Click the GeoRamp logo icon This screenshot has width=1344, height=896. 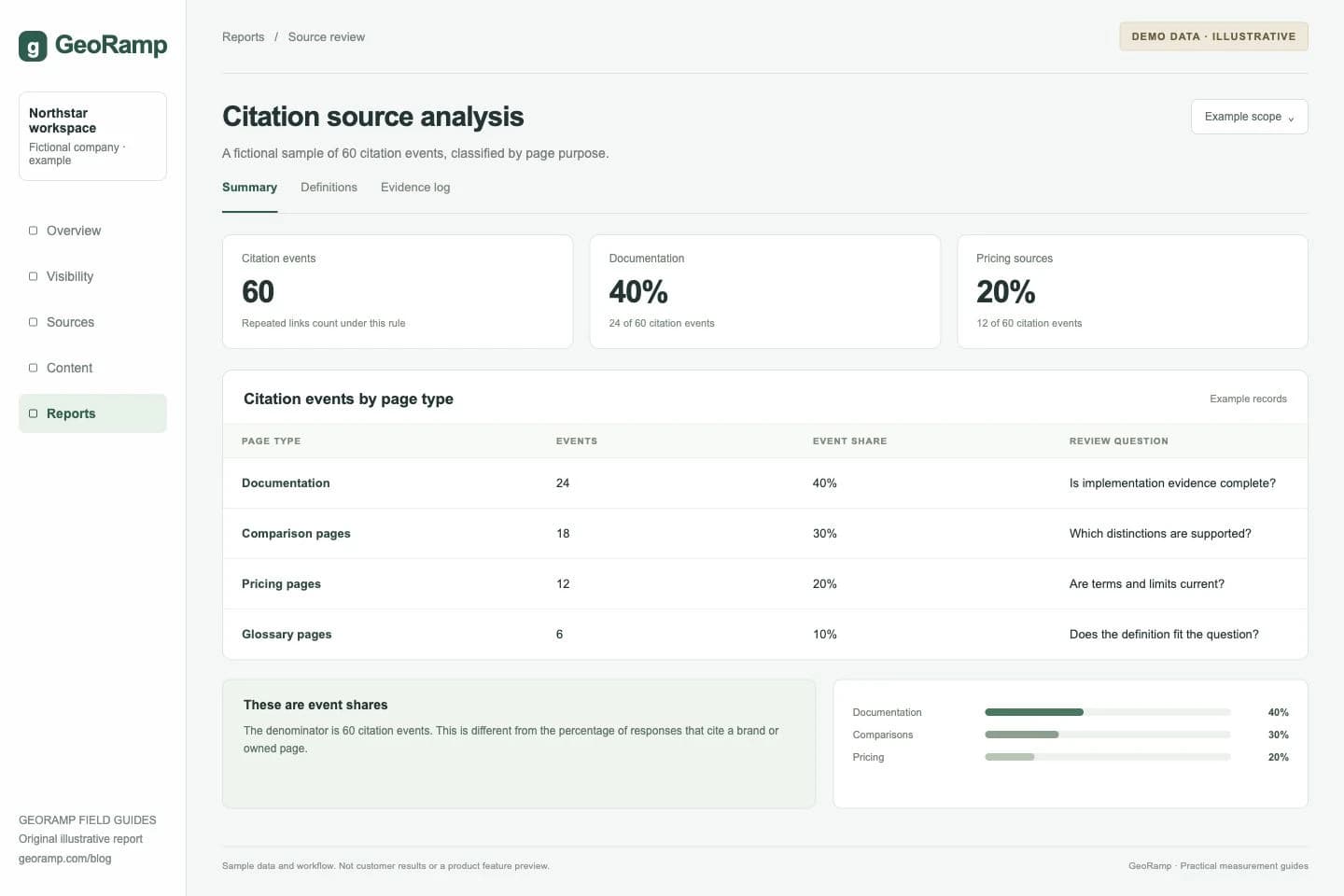tap(33, 46)
